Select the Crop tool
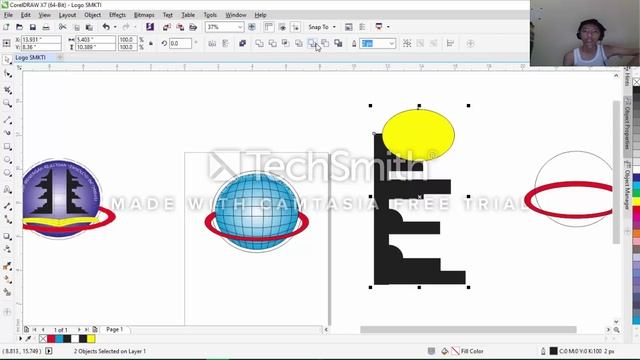Screen dimensions: 640x360 click(x=7, y=89)
